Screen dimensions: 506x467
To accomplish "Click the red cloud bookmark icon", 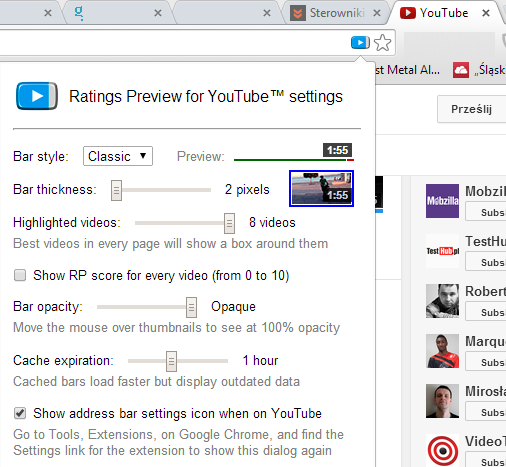I will point(461,70).
